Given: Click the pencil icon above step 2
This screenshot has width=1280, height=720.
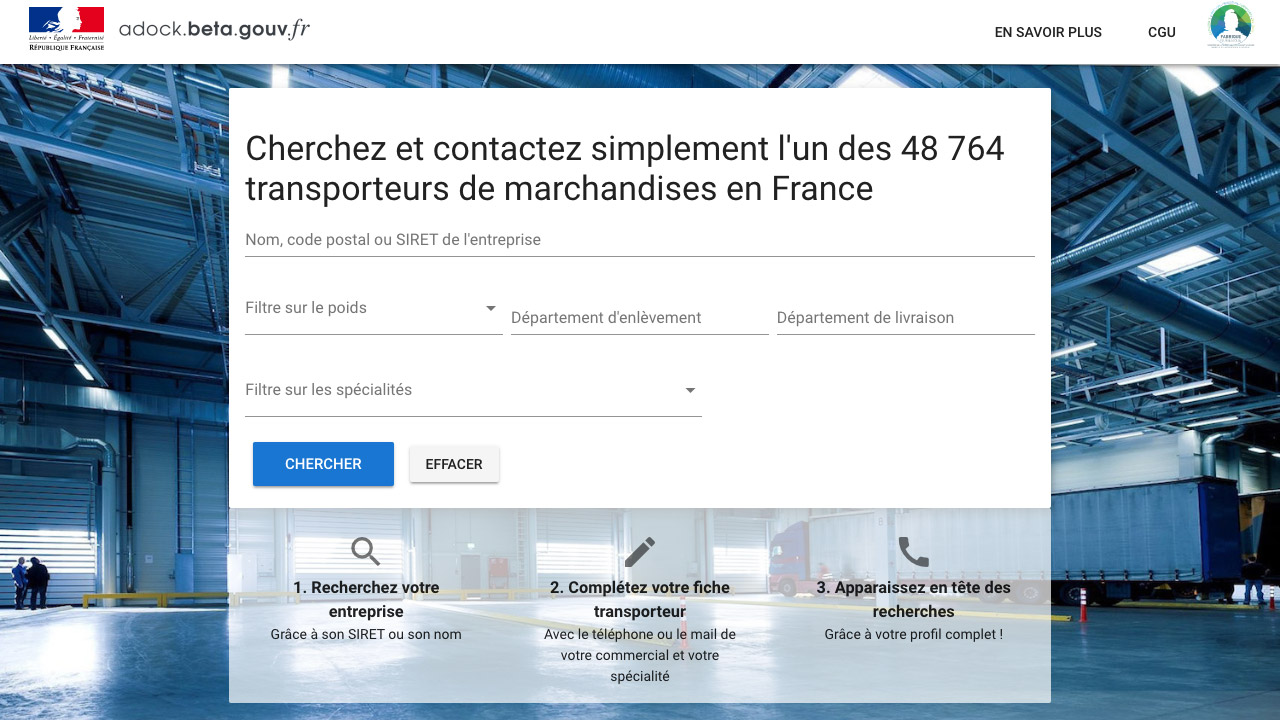Looking at the screenshot, I should 640,551.
